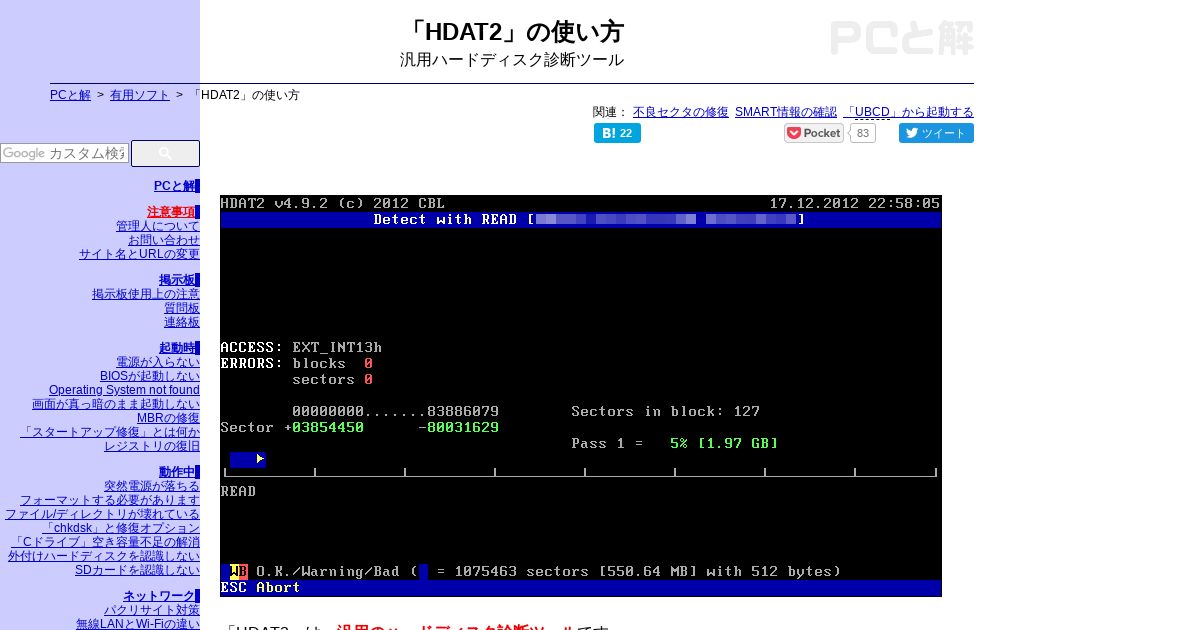Save page with the Pocket button
This screenshot has width=1200, height=630.
(814, 133)
